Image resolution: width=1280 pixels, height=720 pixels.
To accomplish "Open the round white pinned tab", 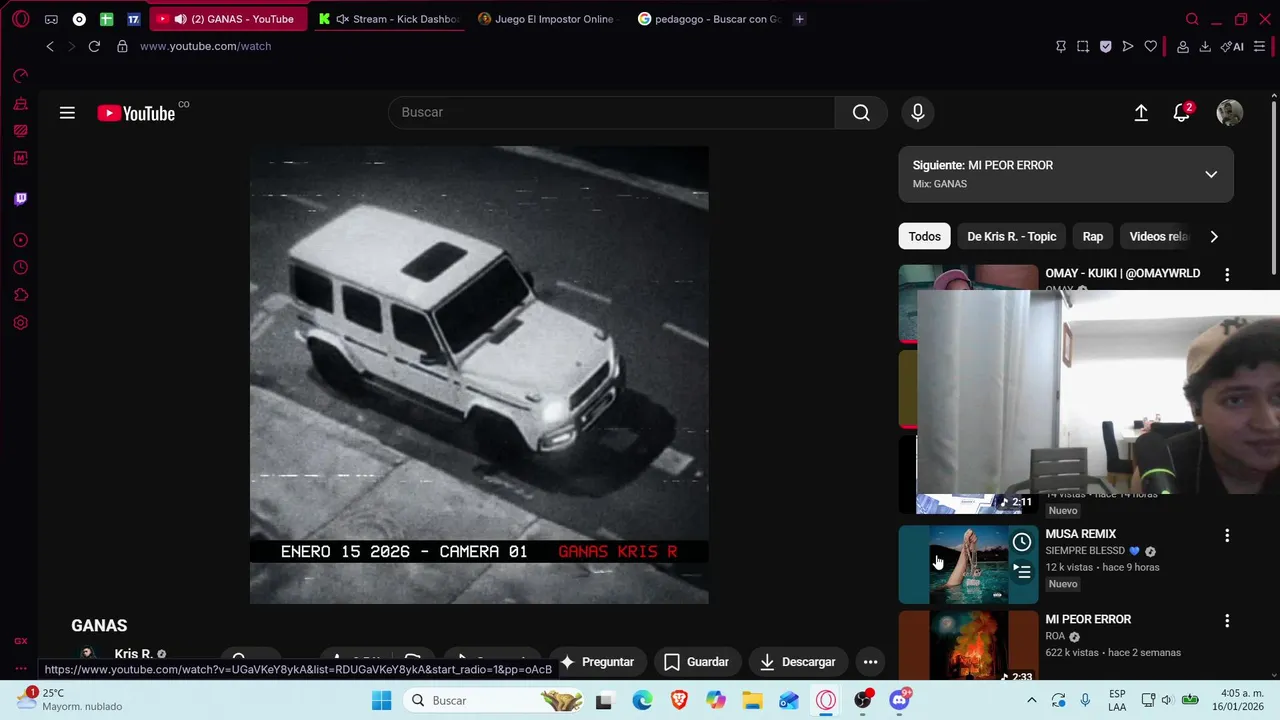I will [79, 19].
